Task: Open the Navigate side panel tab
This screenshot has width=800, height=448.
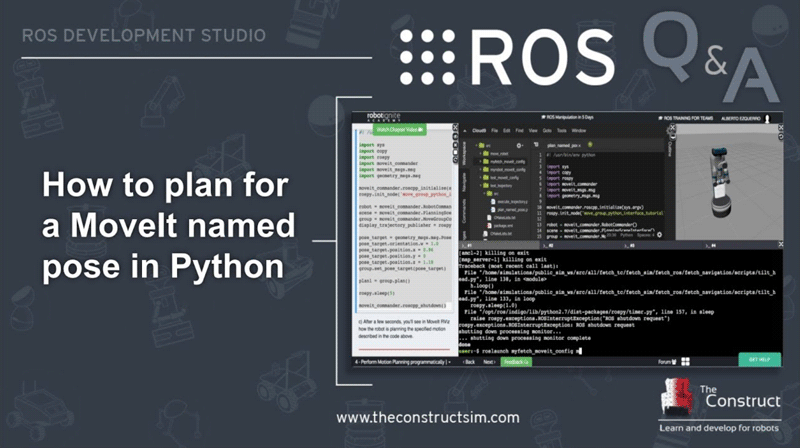Action: (464, 182)
